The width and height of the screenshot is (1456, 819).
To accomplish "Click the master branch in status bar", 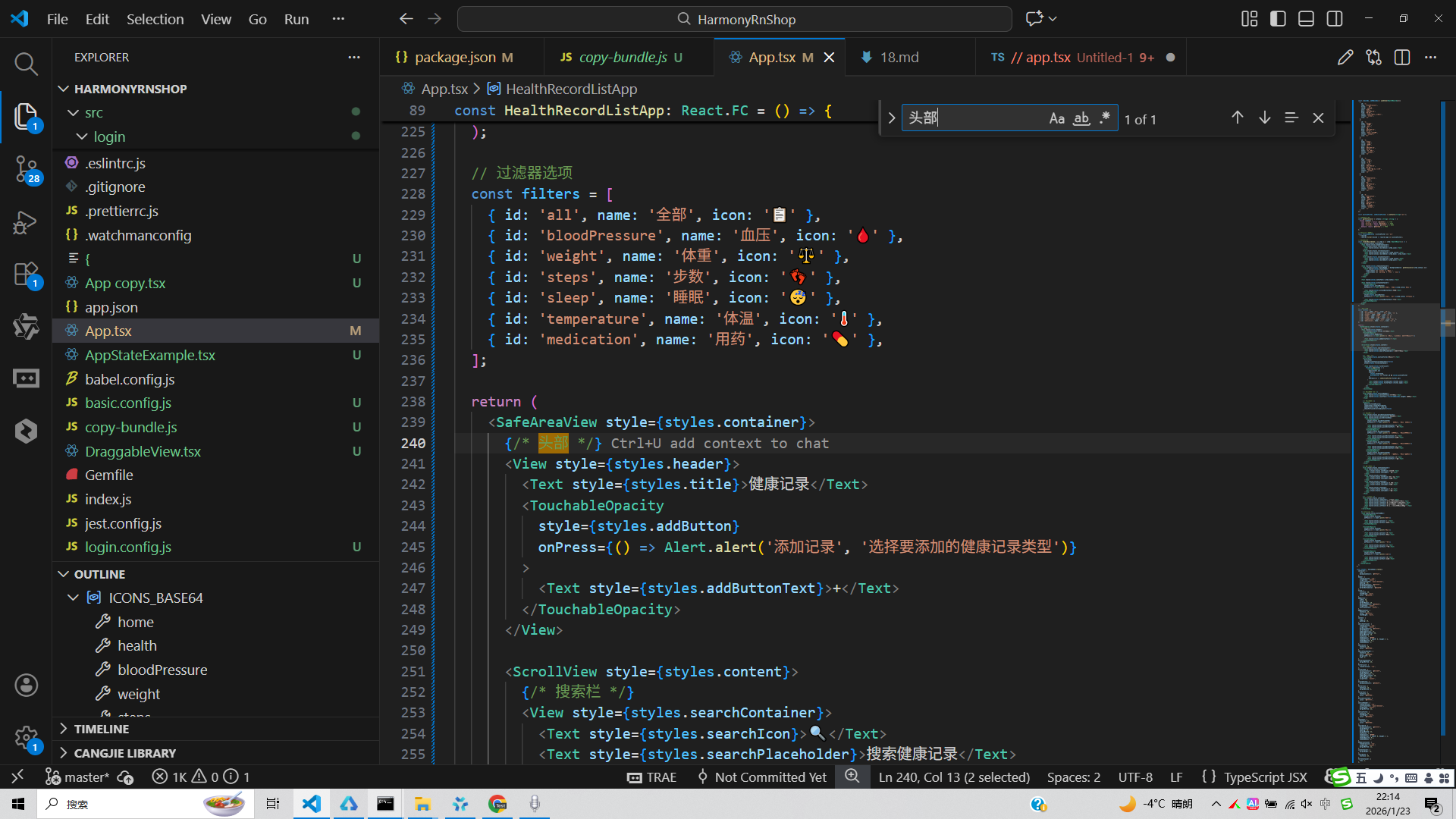I will point(86,777).
